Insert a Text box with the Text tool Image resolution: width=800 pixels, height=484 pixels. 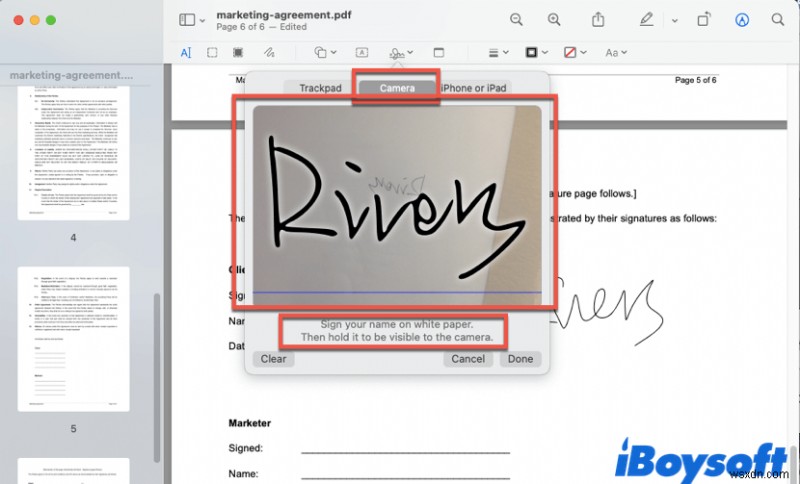361,53
